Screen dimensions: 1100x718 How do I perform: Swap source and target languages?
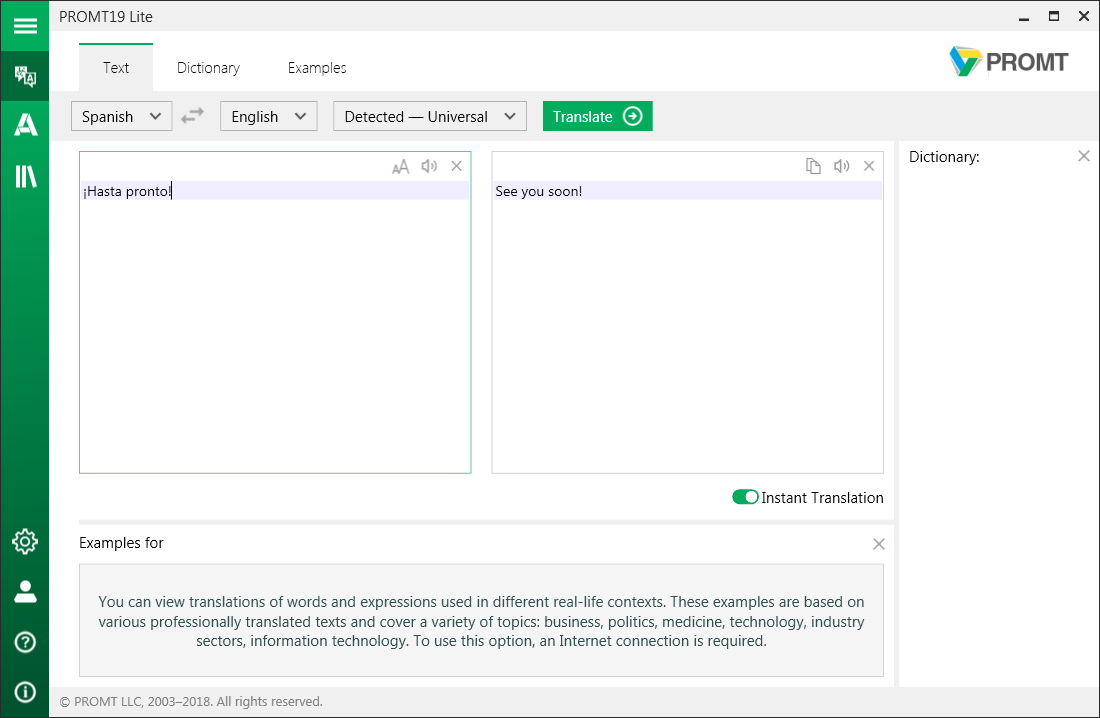pyautogui.click(x=192, y=116)
